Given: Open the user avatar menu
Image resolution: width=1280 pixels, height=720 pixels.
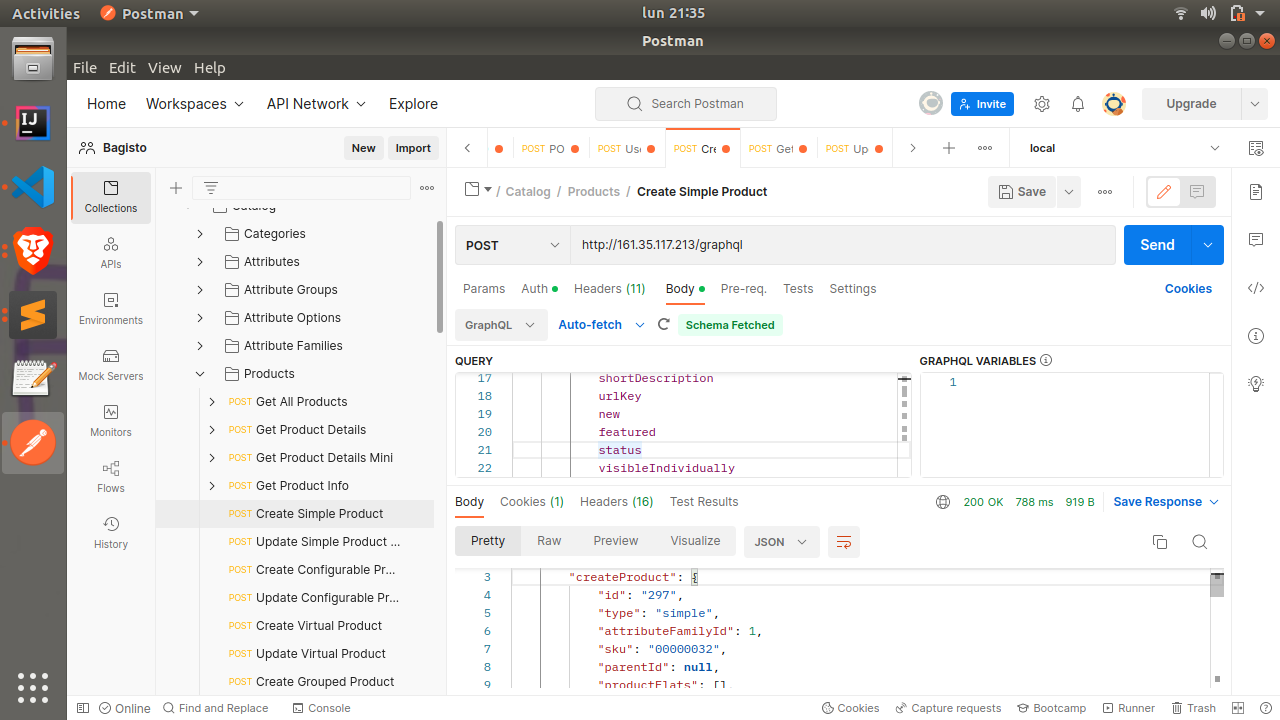Looking at the screenshot, I should (1114, 104).
